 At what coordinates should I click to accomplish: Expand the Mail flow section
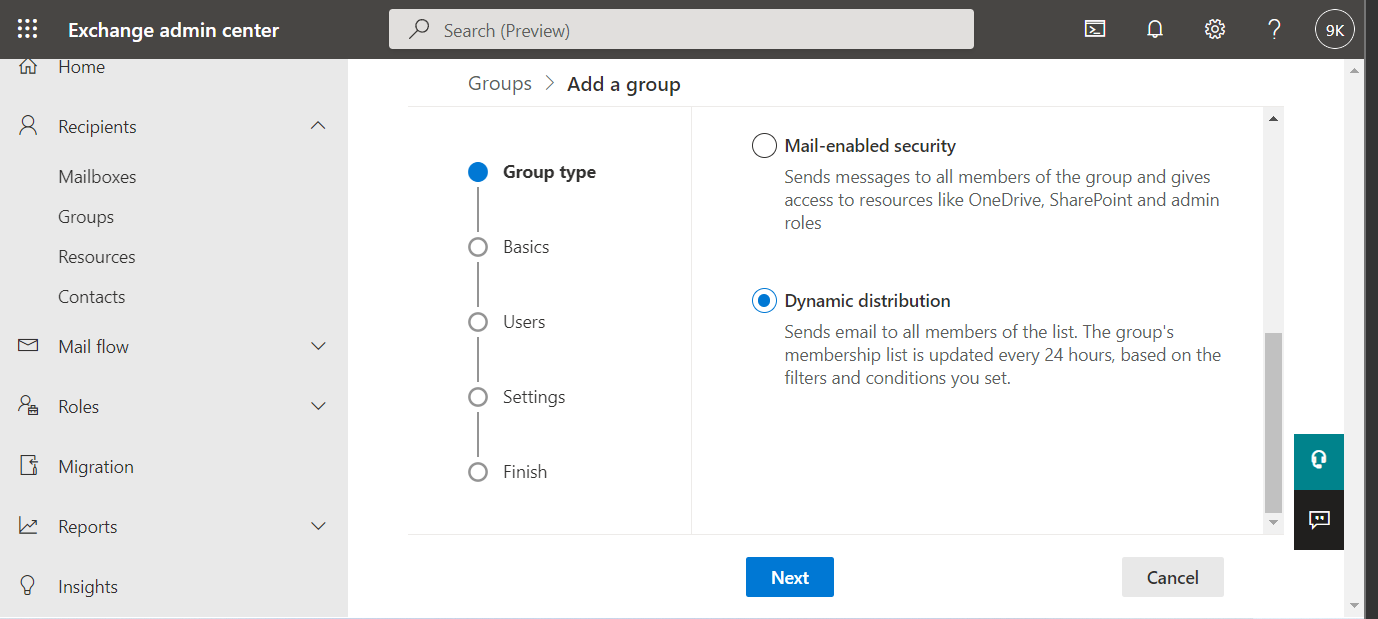(x=318, y=346)
